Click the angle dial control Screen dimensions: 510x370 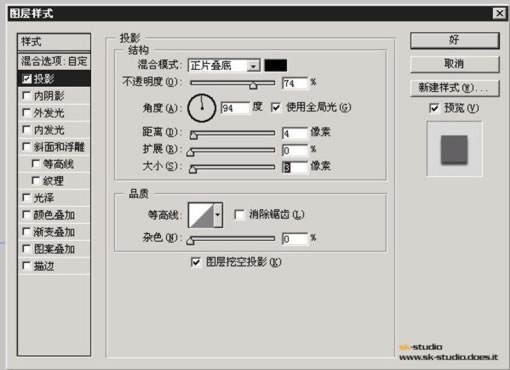(x=202, y=108)
